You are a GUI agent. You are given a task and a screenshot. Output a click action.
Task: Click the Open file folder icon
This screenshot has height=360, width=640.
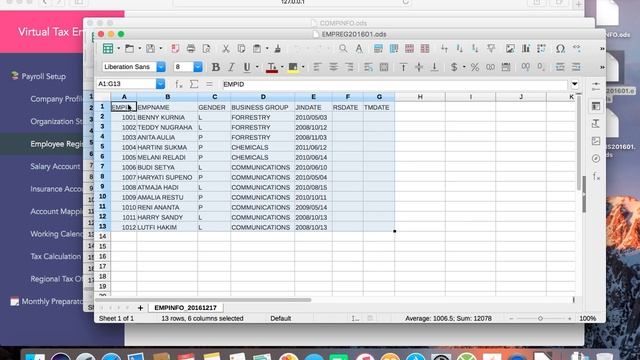tap(129, 49)
